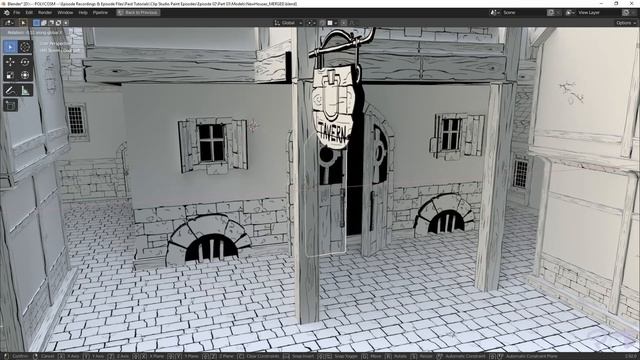Choose the Intersect selection mode icon
This screenshot has height=360, width=640.
pyautogui.click(x=66, y=23)
